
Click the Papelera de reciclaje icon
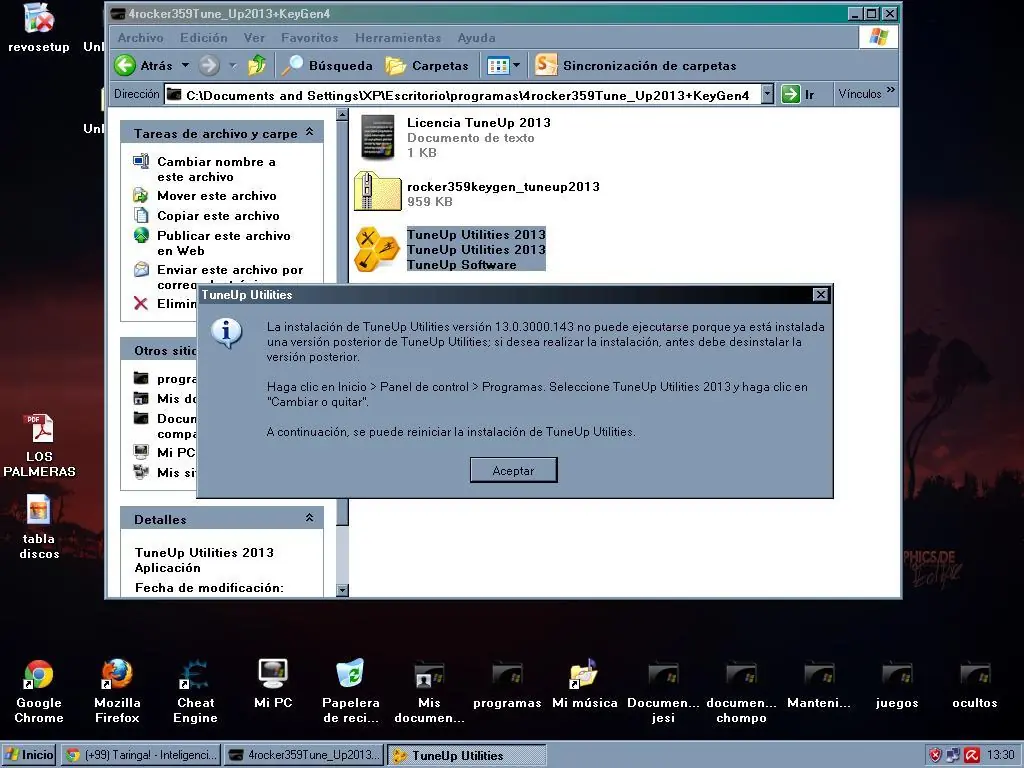tap(351, 691)
